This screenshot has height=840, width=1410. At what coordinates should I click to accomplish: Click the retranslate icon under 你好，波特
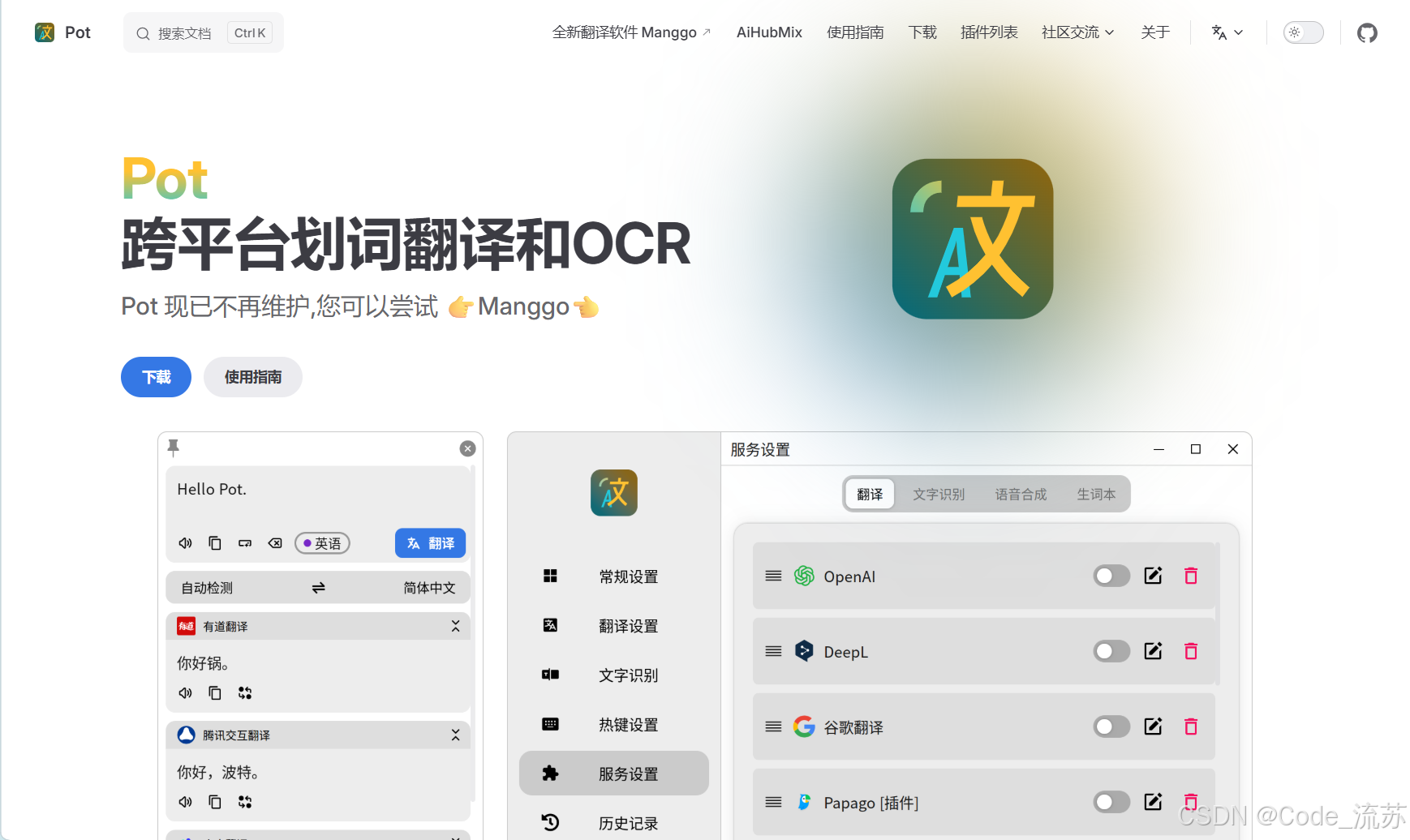coord(245,802)
